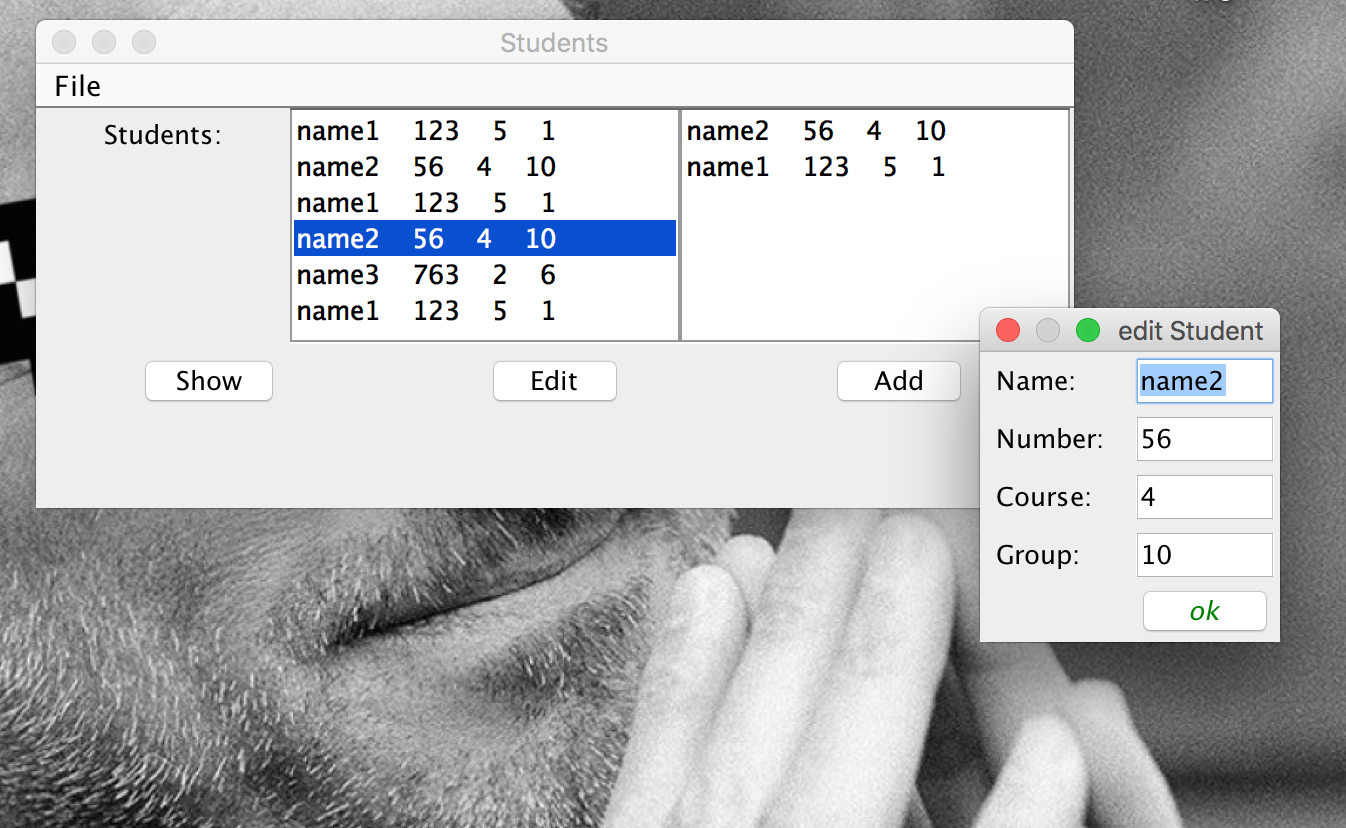Click the Number: label in edit dialog

point(1050,439)
